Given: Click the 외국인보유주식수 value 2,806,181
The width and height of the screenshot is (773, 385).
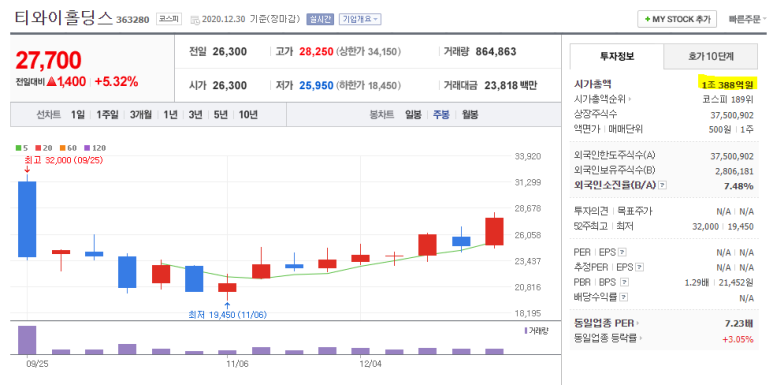Looking at the screenshot, I should (734, 171).
